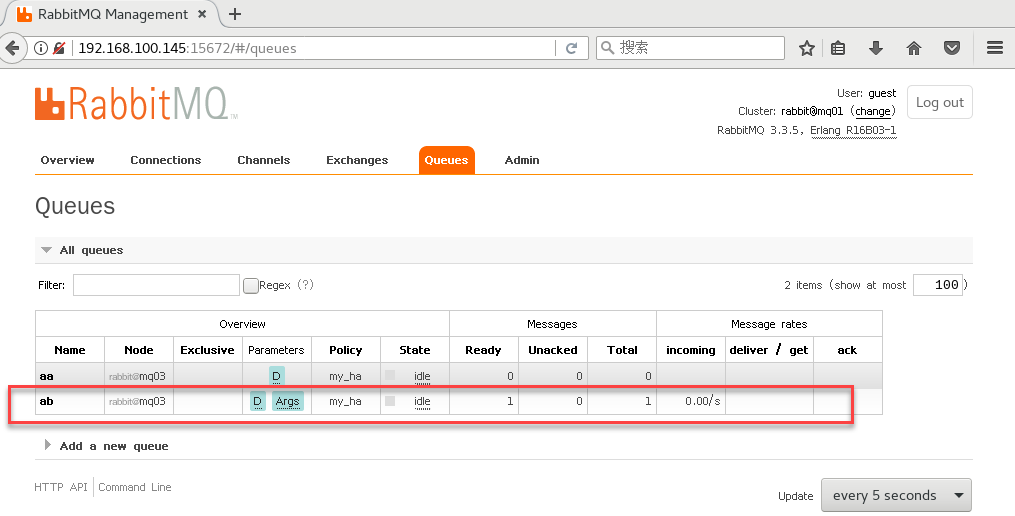1015x516 pixels.
Task: Click the rabbit@mq03 node in the aa row
Action: click(137, 376)
